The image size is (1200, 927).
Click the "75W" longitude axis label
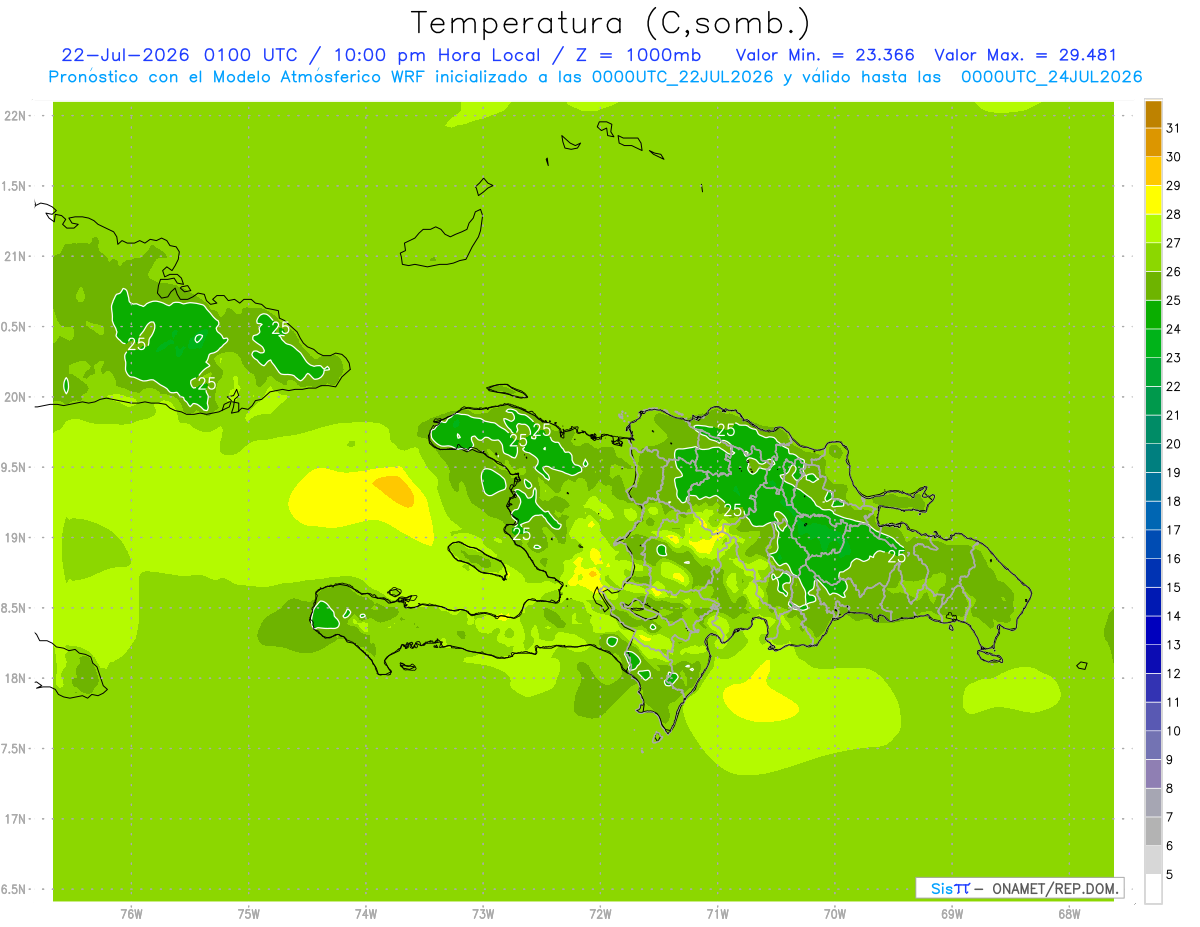click(249, 914)
